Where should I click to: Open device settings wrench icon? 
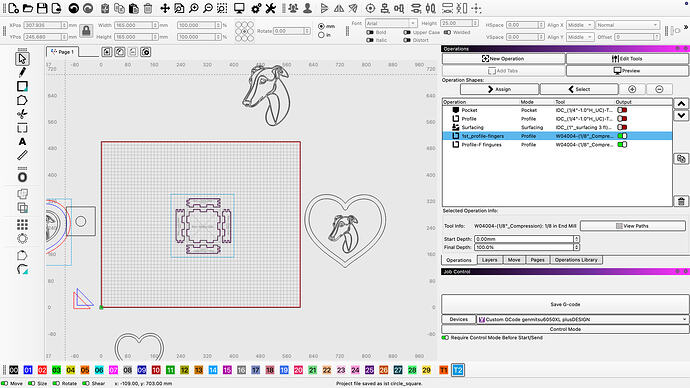click(x=270, y=8)
